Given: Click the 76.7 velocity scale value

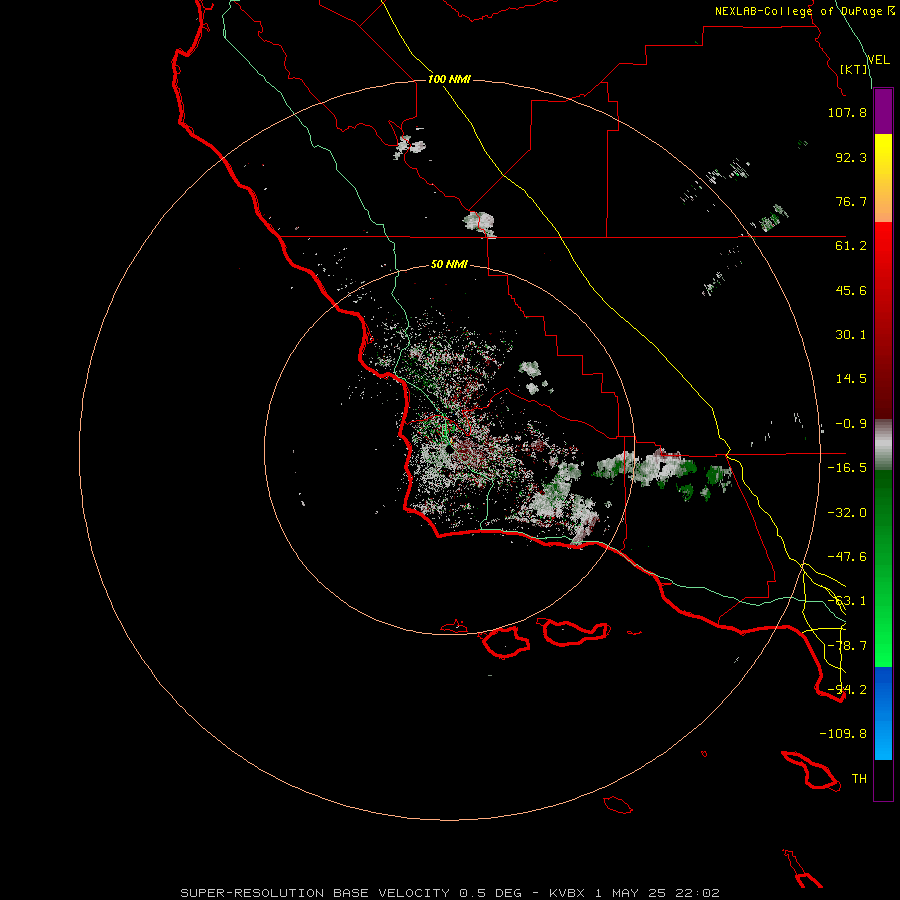Looking at the screenshot, I should 851,201.
